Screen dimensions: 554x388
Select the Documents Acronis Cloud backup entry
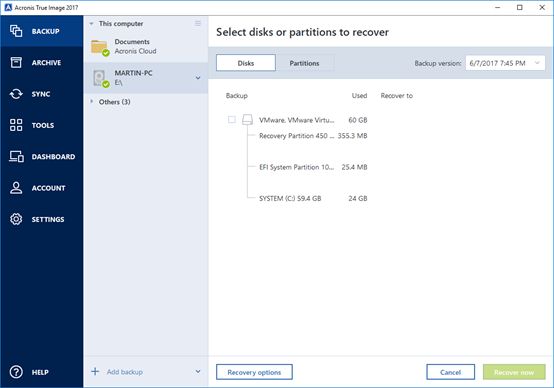pos(146,47)
